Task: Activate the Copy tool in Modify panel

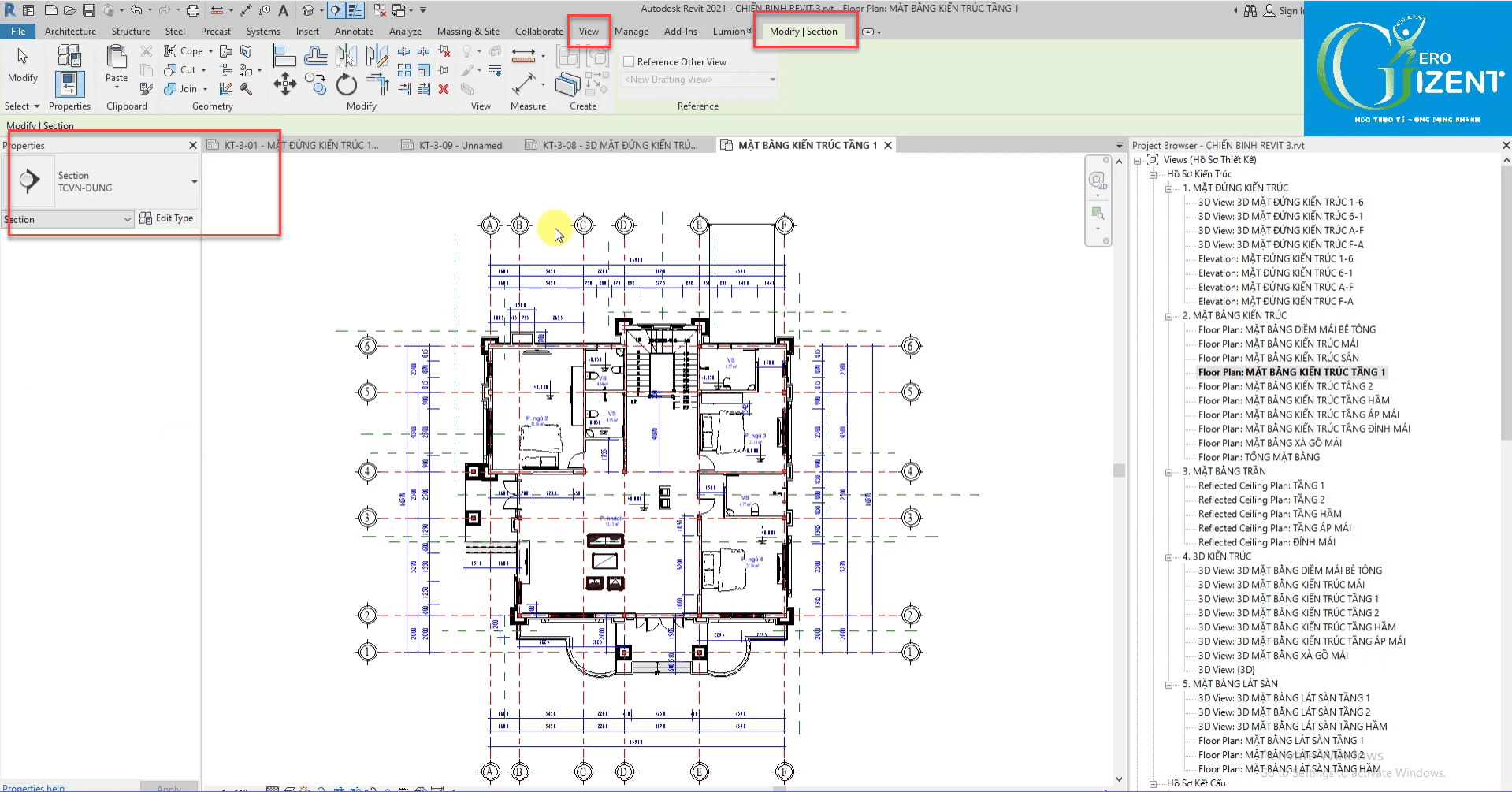Action: [x=316, y=84]
